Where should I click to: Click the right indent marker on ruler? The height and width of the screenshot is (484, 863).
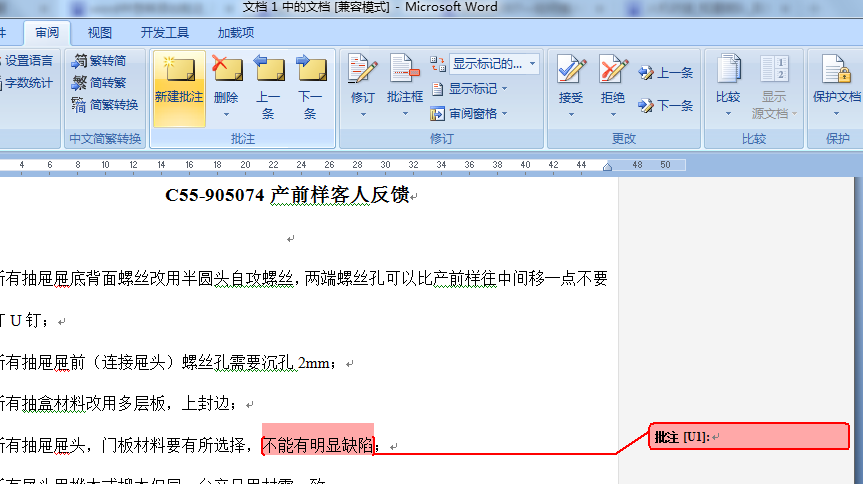607,167
